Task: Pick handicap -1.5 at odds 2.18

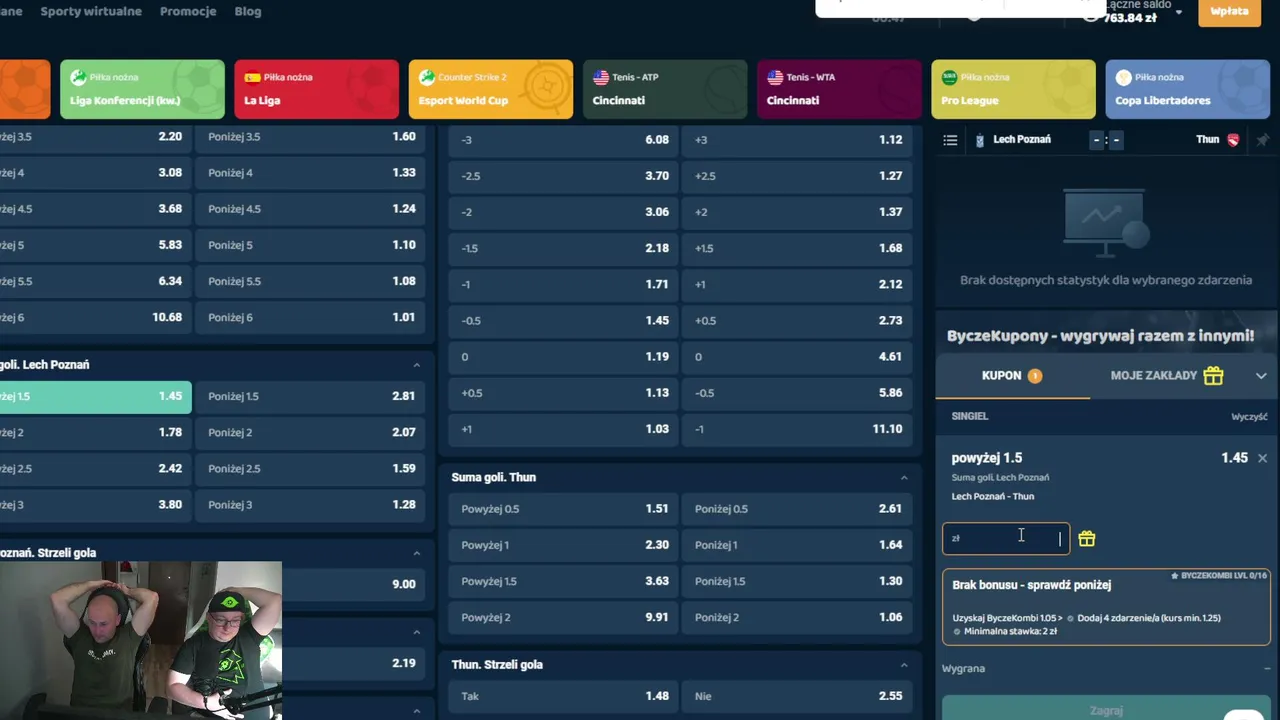Action: [x=563, y=248]
